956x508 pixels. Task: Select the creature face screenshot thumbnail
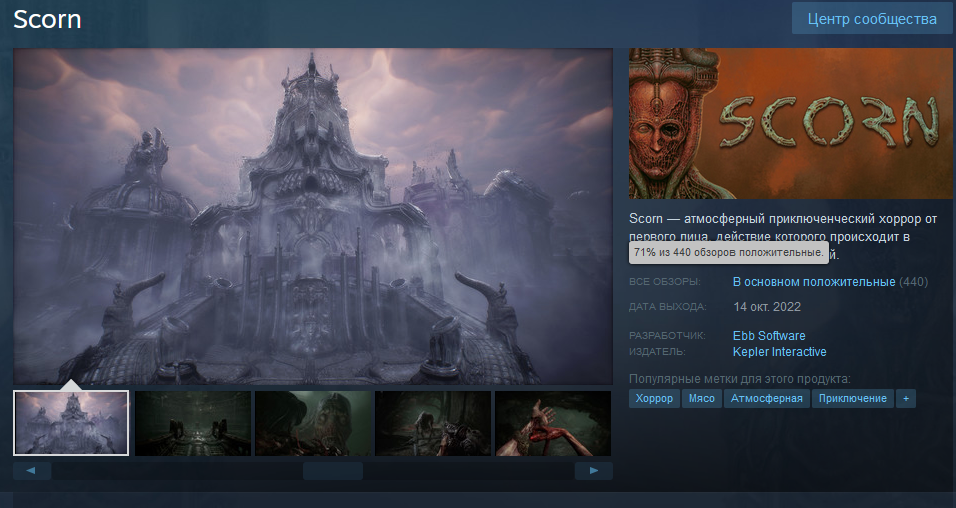(x=313, y=423)
